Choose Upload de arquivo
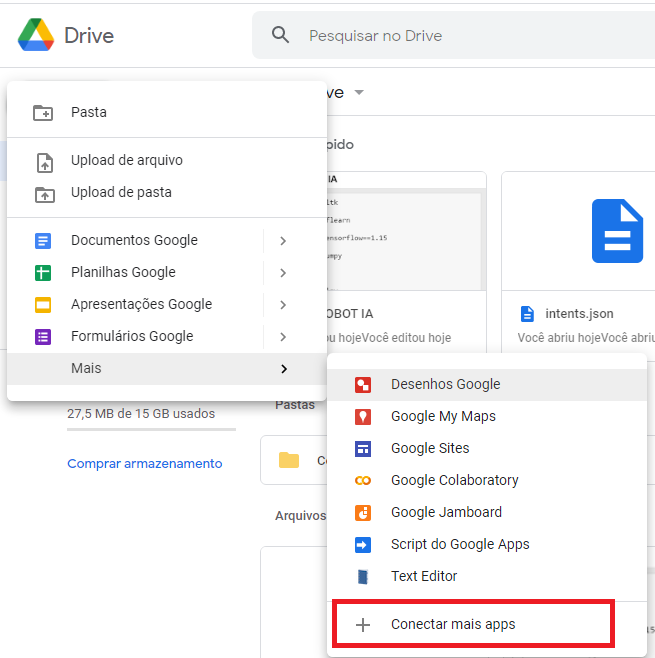The image size is (655, 658). pyautogui.click(x=167, y=160)
